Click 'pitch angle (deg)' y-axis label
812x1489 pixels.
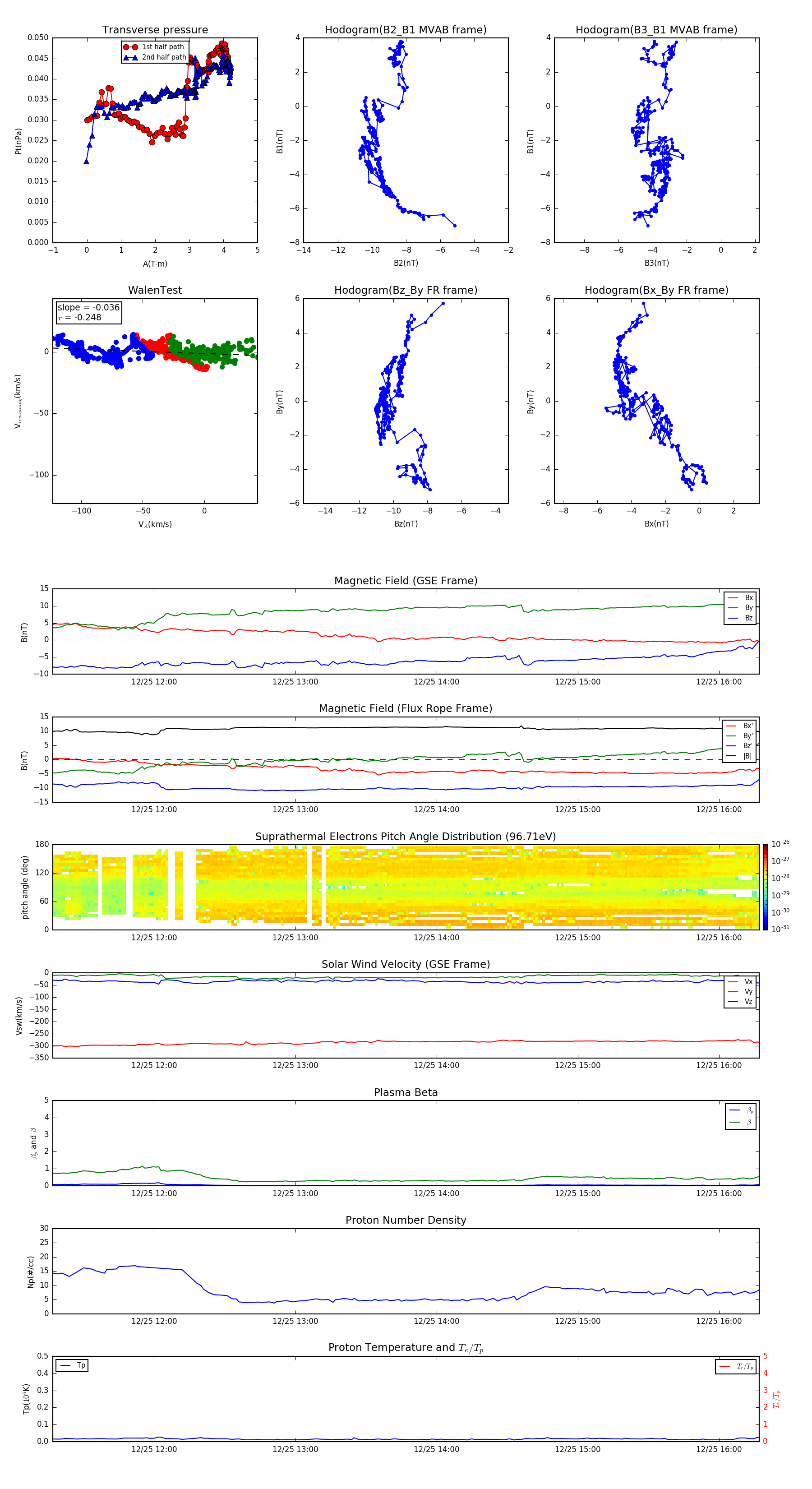pyautogui.click(x=25, y=887)
